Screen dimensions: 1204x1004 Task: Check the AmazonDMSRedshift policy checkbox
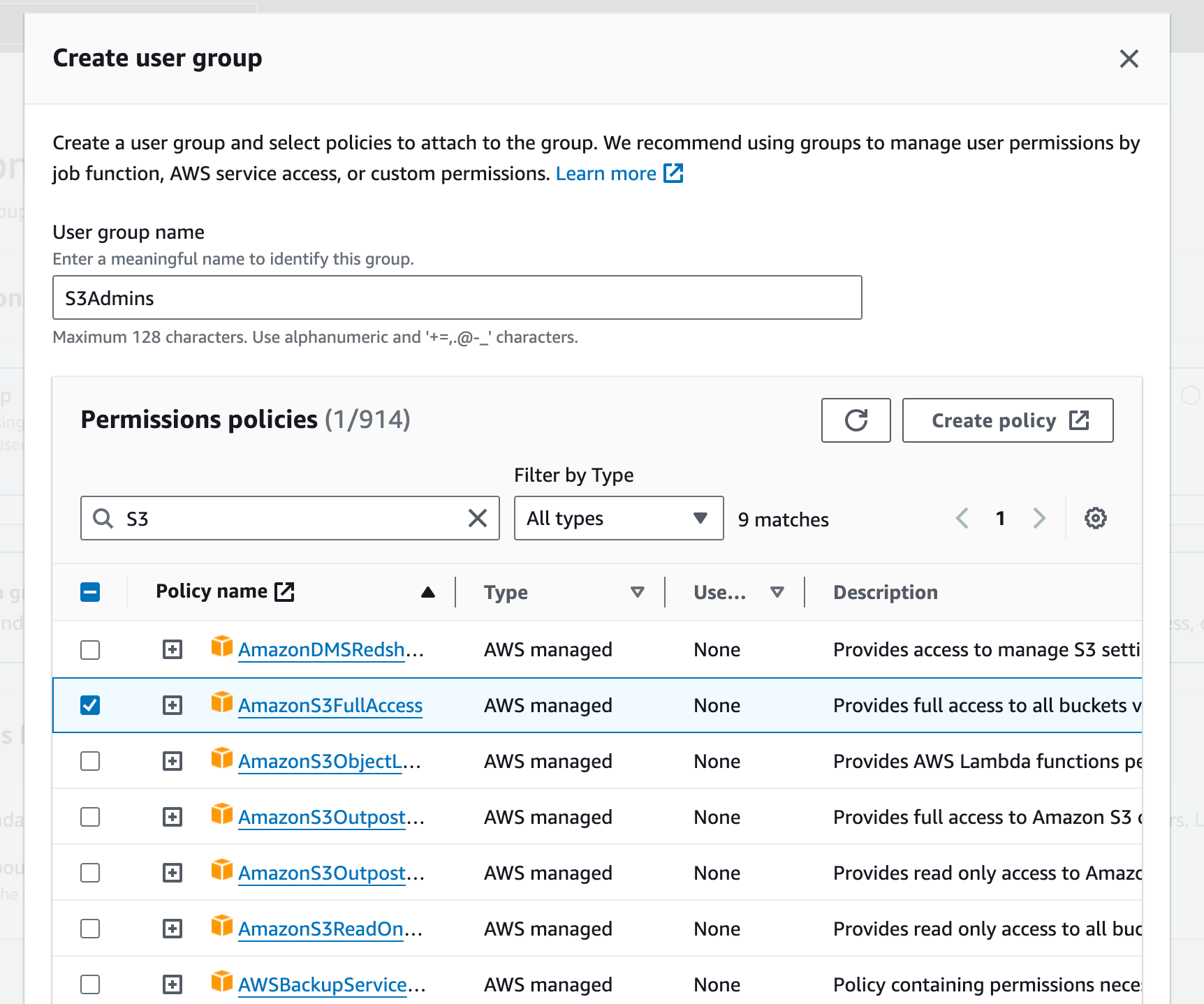[x=90, y=649]
